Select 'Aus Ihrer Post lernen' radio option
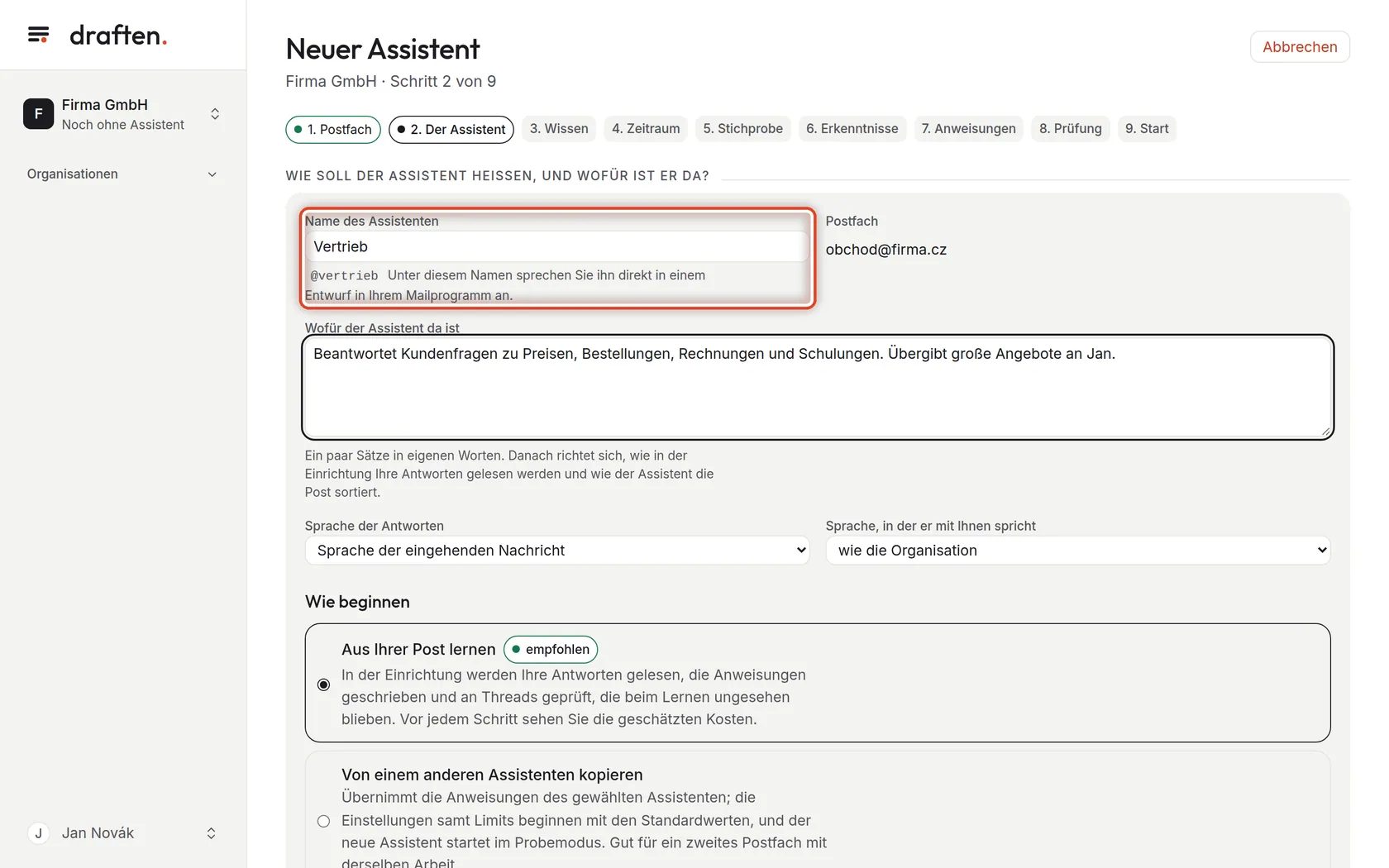The width and height of the screenshot is (1389, 868). tap(324, 684)
